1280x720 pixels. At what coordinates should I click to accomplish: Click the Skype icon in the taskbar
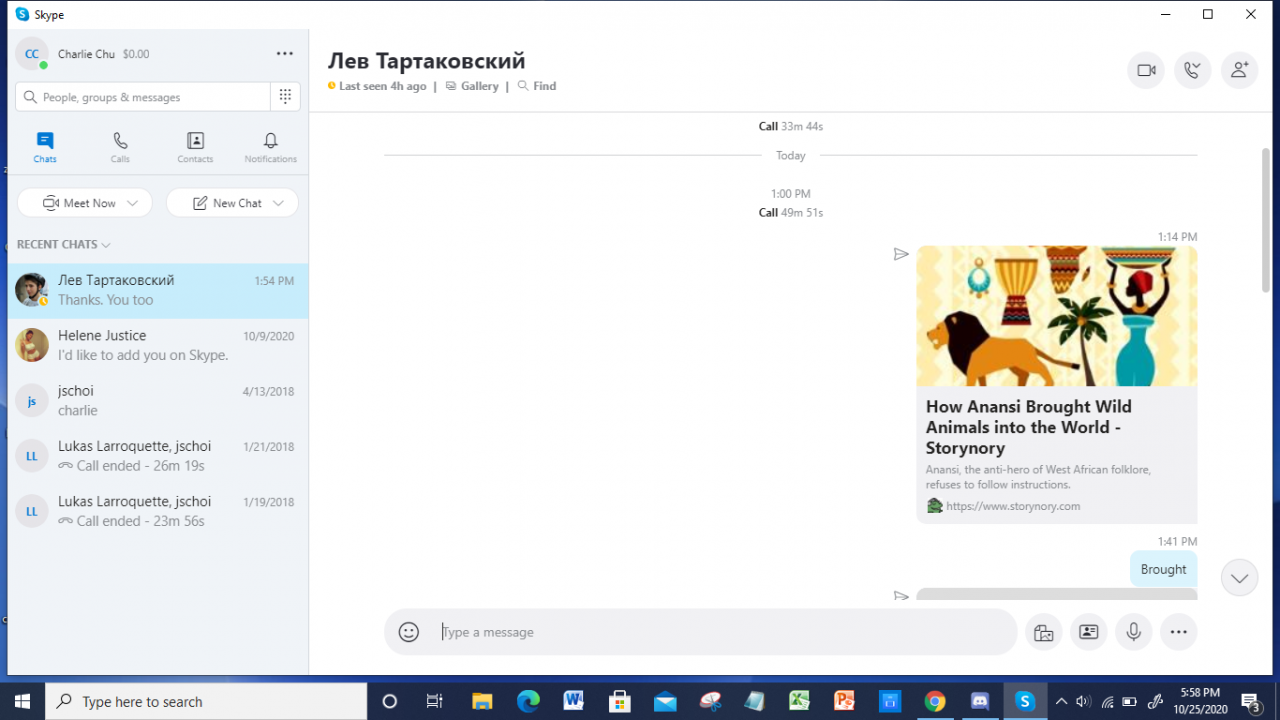point(1025,701)
